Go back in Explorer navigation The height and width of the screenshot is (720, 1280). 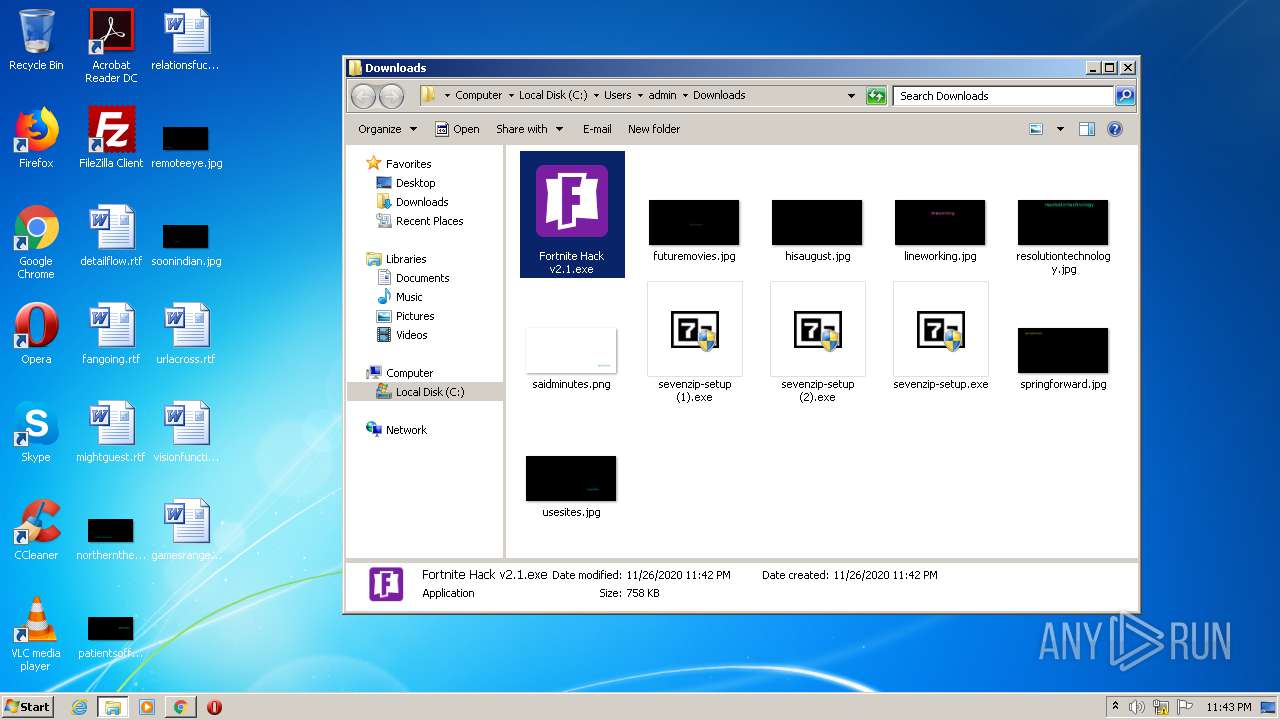pos(364,96)
